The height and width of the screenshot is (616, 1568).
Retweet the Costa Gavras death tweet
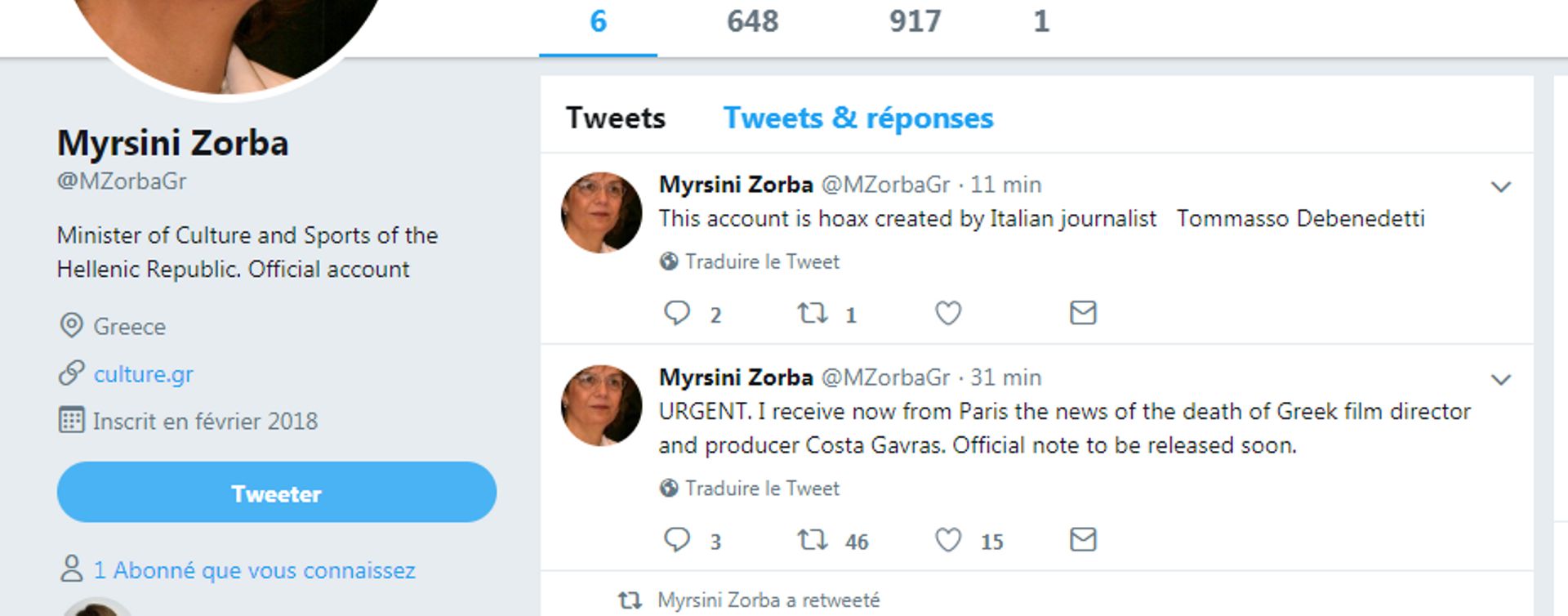point(813,540)
